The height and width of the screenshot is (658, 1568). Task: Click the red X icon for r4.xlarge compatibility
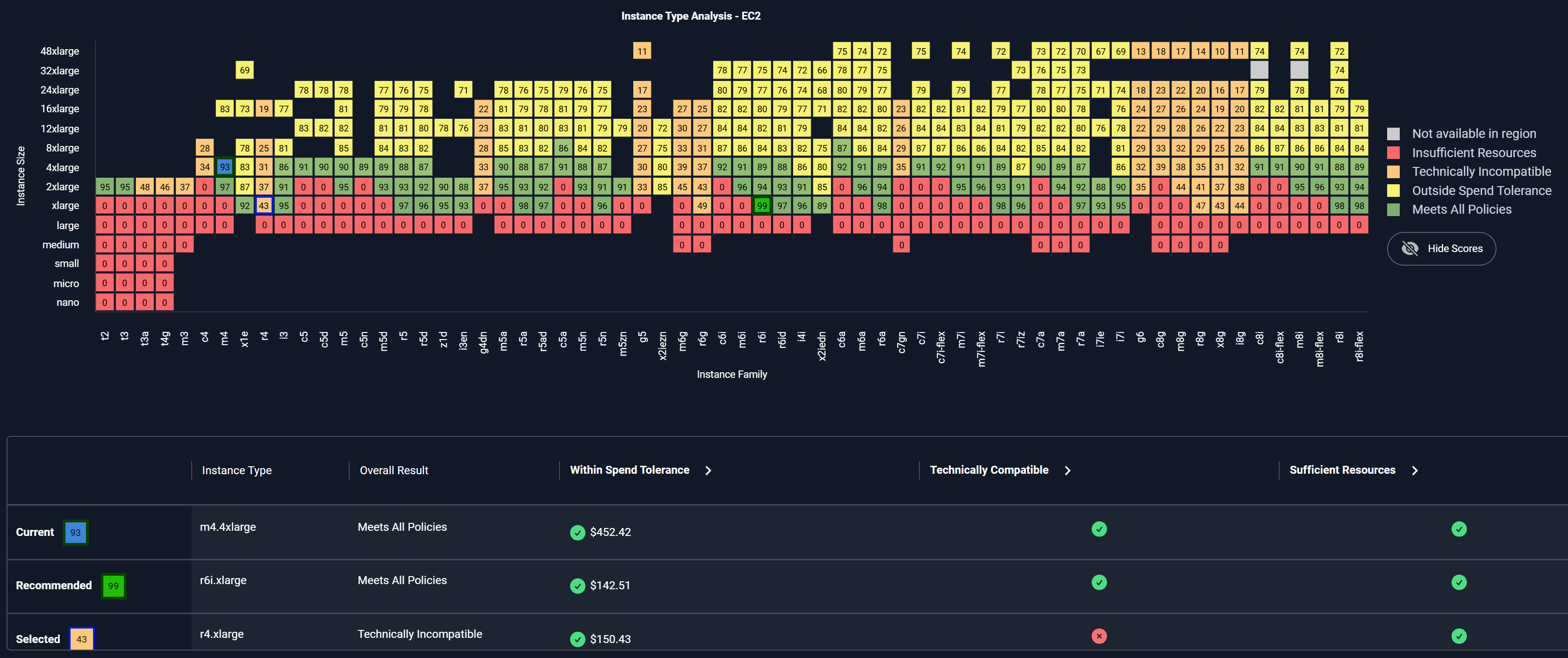pyautogui.click(x=1099, y=636)
